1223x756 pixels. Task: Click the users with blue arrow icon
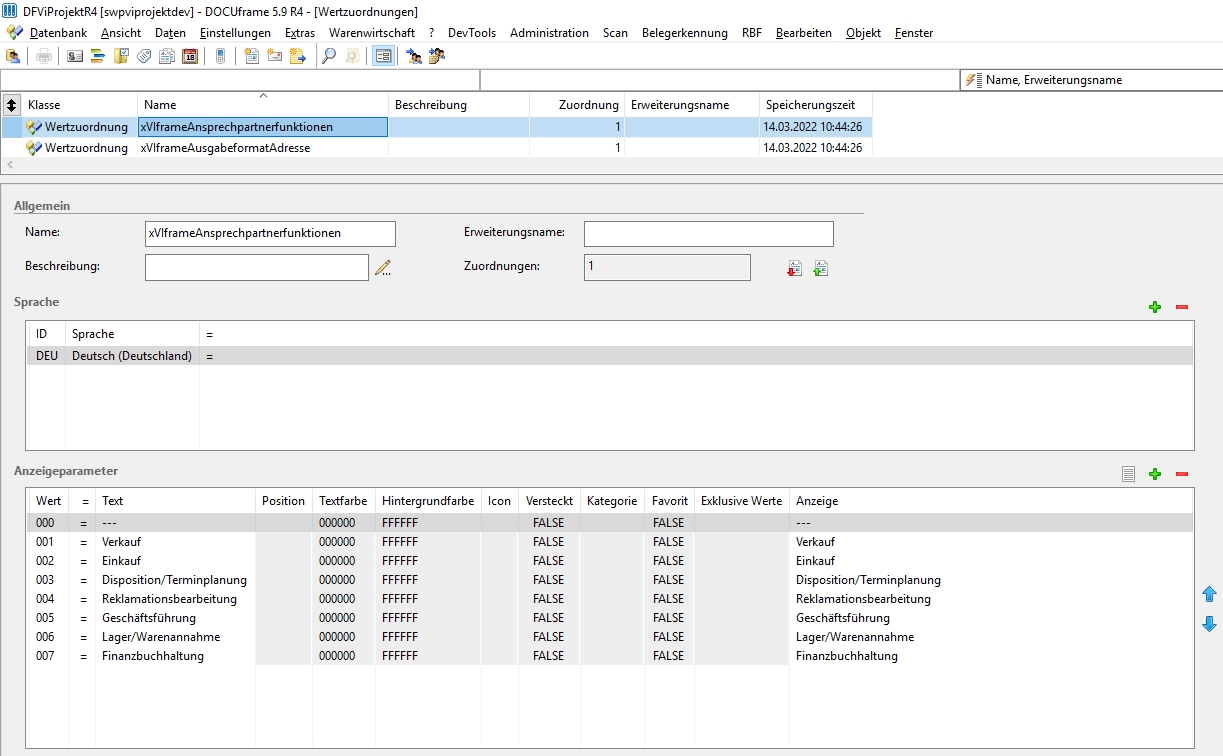[414, 56]
